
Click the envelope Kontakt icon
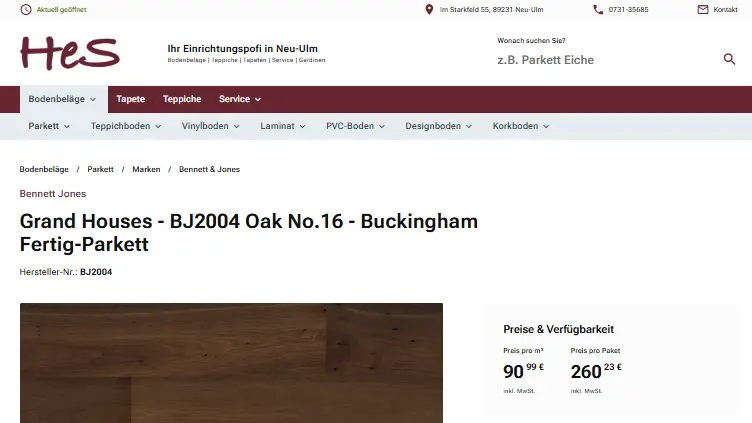(703, 10)
